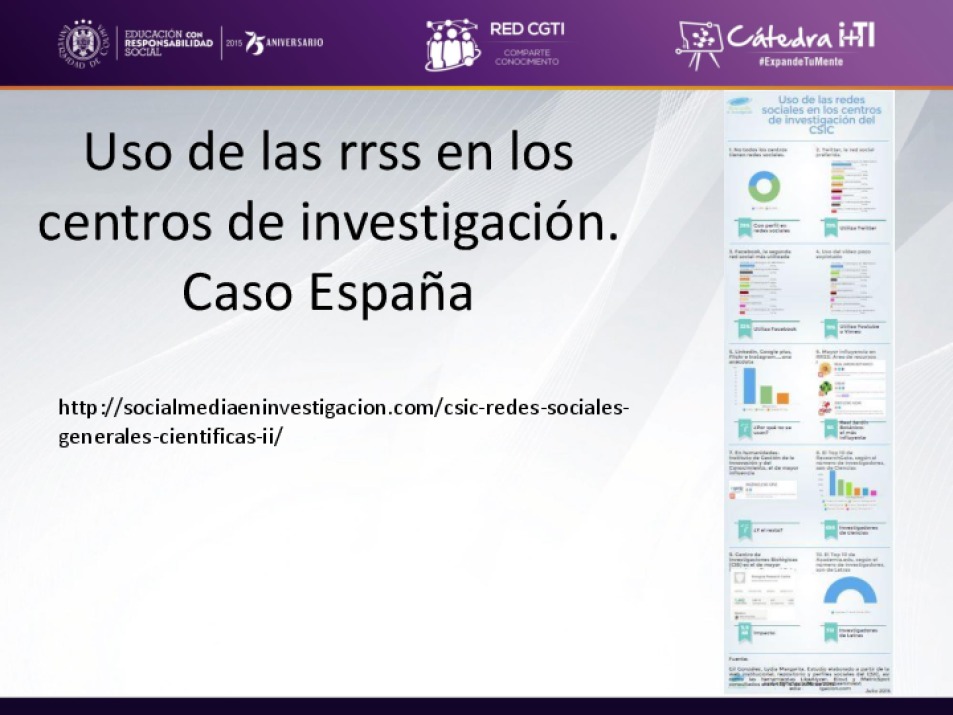
Task: Click the green donut chart in infographic
Action: (764, 185)
